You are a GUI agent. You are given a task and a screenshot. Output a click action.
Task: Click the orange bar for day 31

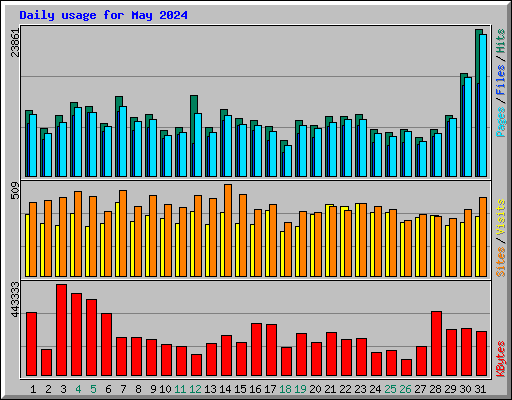point(483,237)
